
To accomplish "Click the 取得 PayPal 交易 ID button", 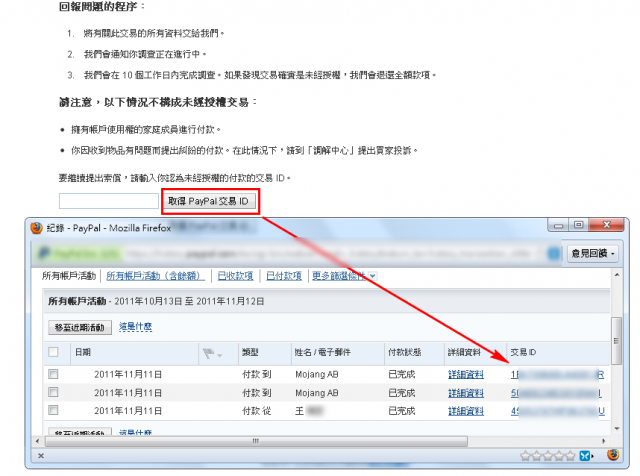I will click(210, 201).
